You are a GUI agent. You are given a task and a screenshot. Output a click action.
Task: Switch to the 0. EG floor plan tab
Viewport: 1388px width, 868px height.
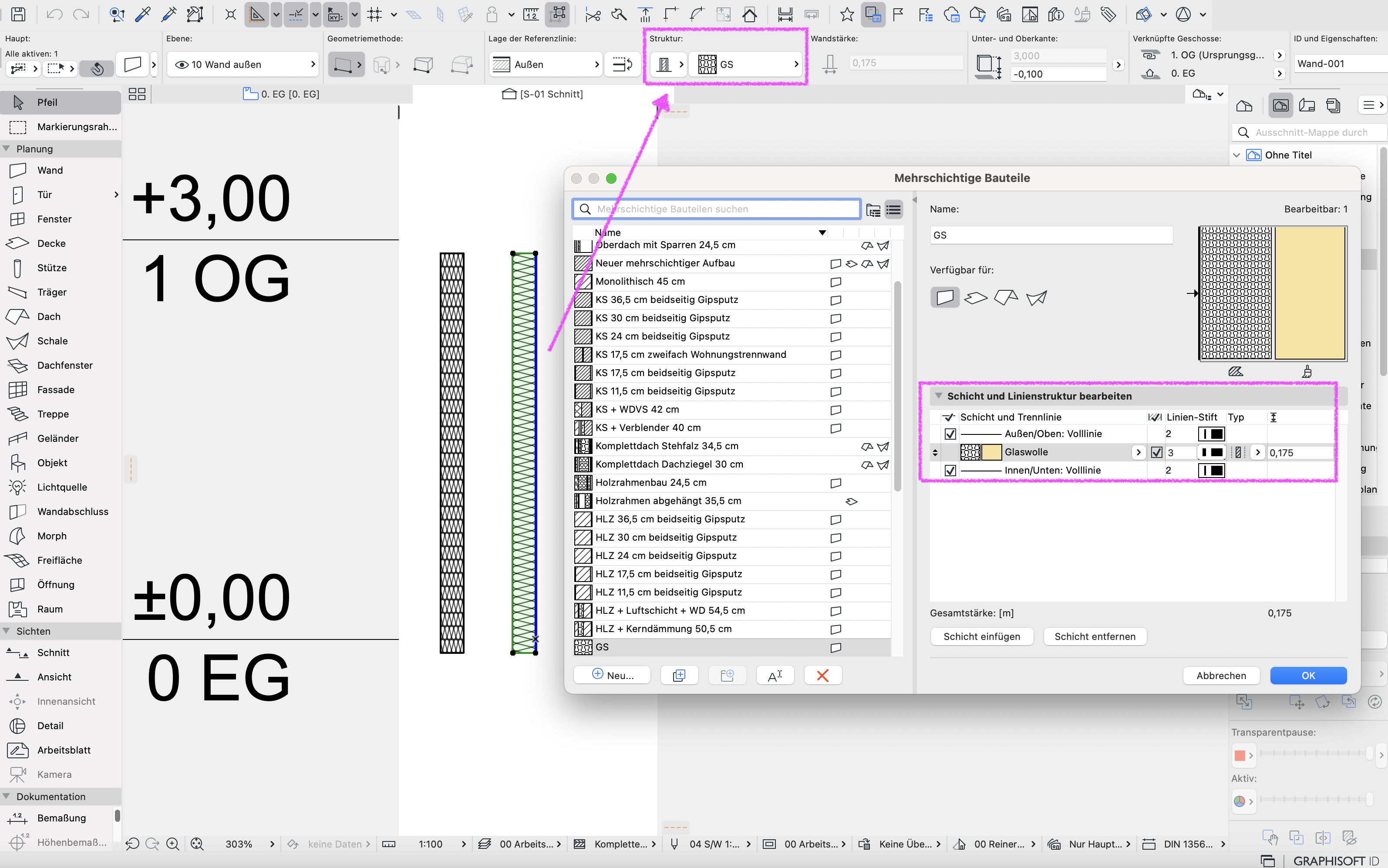coord(281,94)
